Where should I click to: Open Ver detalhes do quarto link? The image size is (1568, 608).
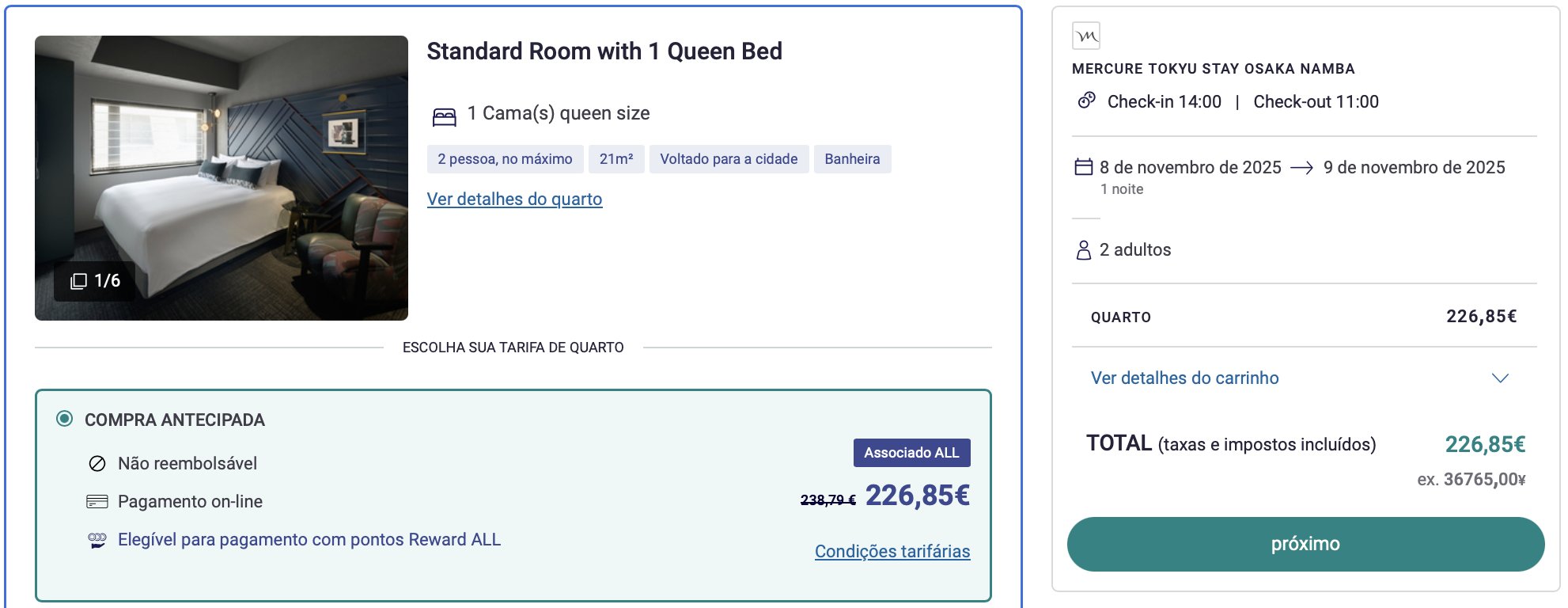tap(514, 199)
